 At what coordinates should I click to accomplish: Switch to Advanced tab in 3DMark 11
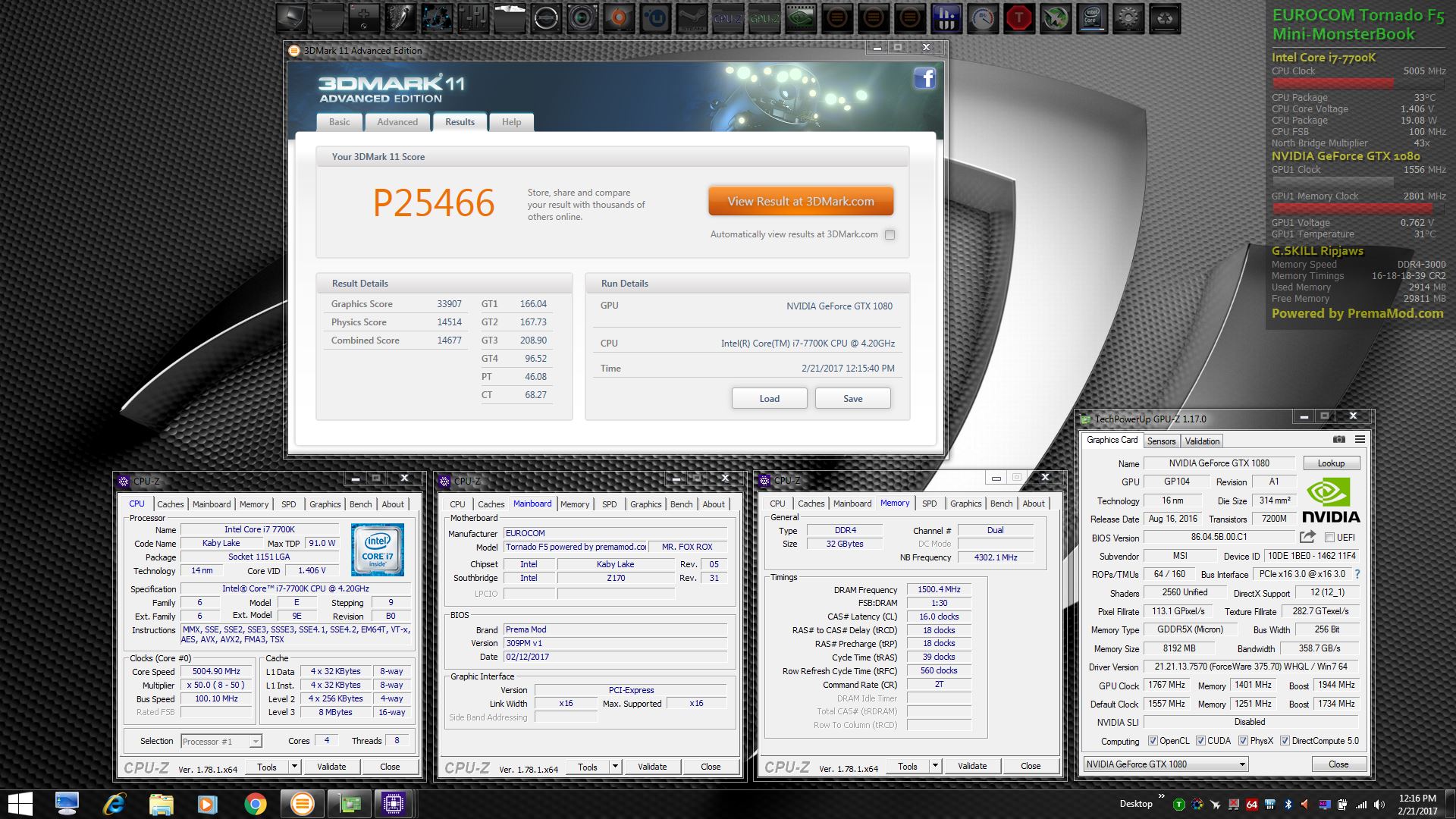point(397,122)
